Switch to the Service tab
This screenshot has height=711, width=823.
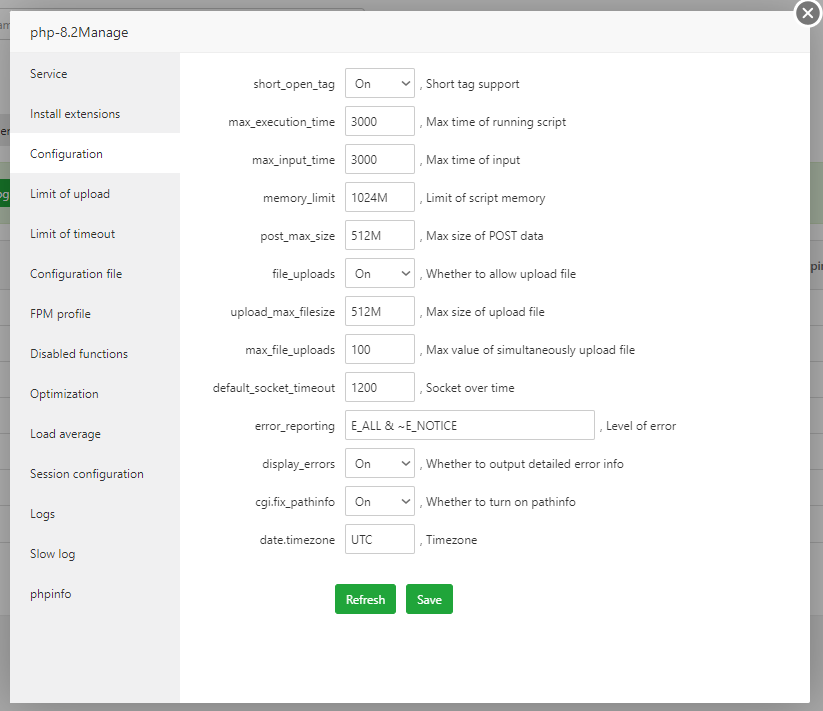[49, 74]
